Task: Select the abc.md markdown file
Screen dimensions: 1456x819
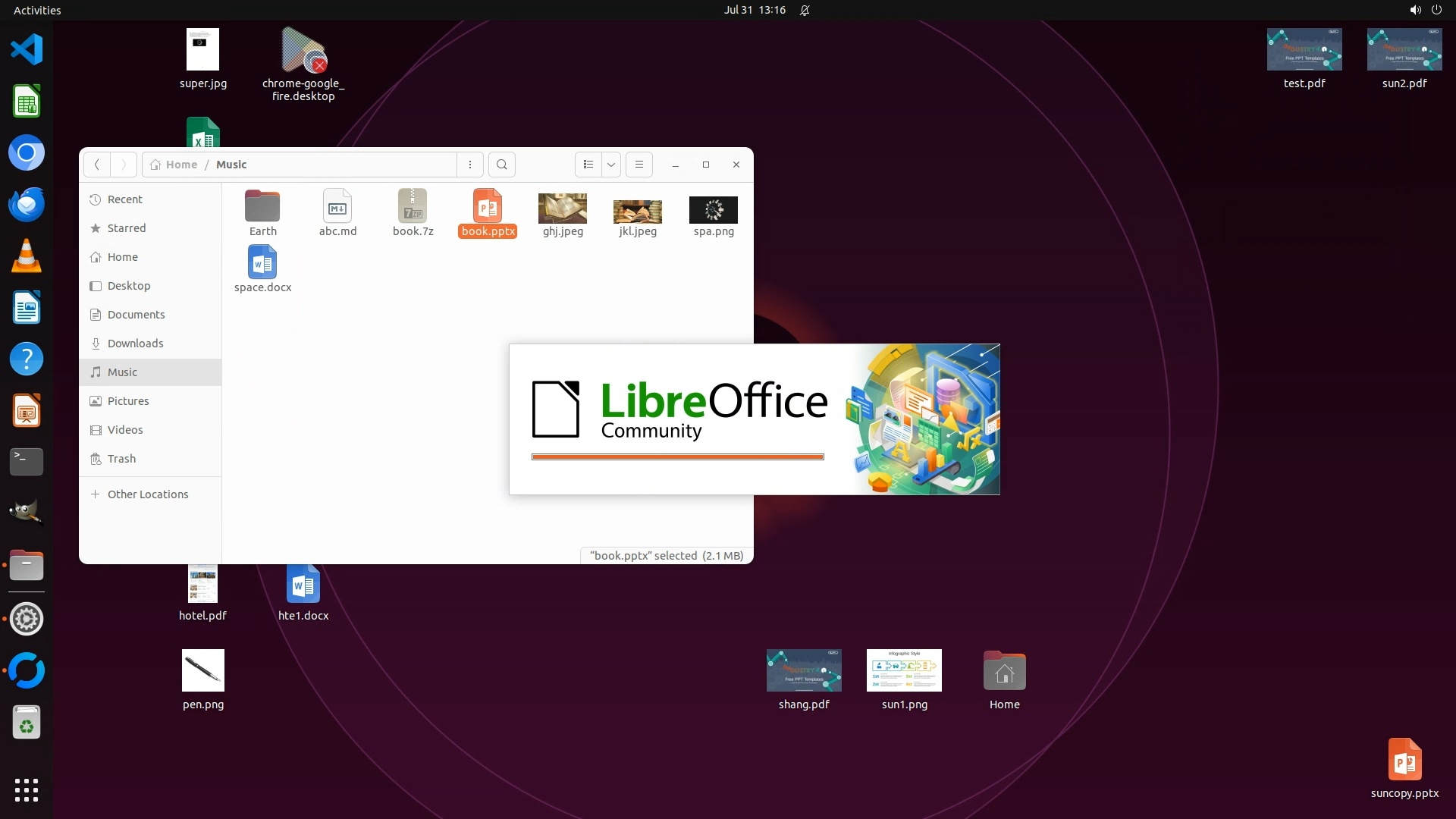Action: 337,213
